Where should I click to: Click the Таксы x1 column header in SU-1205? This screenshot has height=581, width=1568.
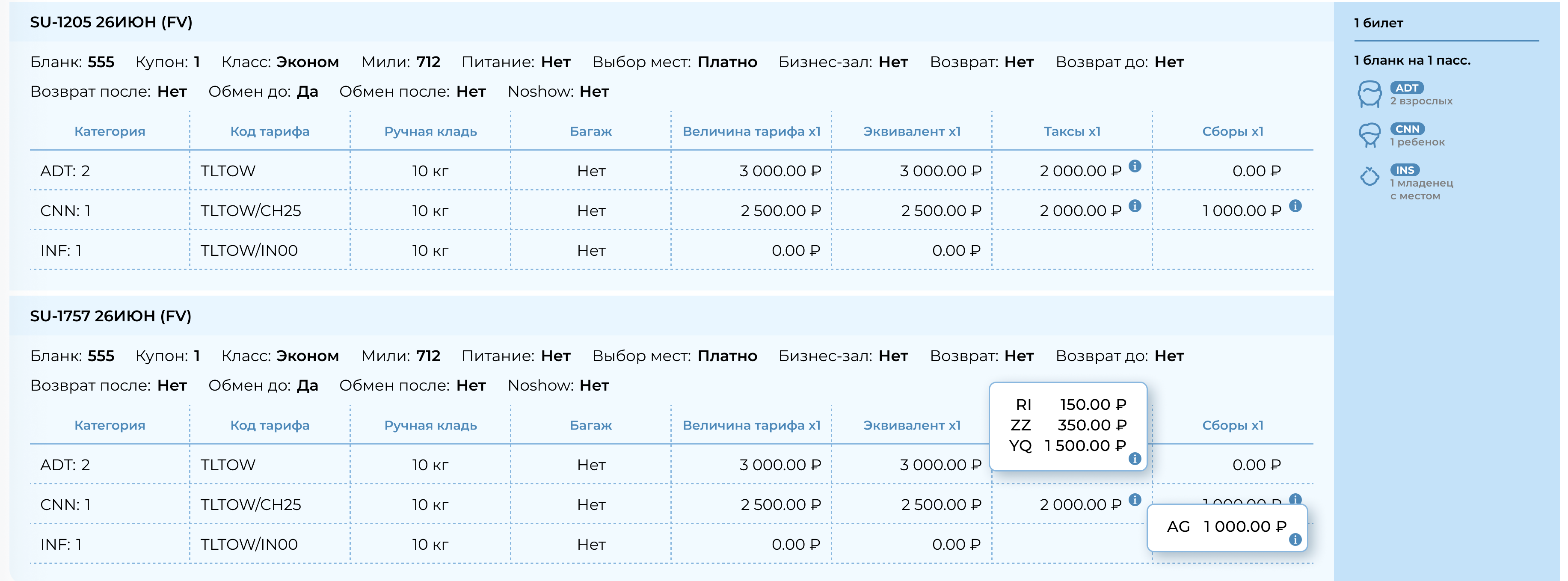1072,131
